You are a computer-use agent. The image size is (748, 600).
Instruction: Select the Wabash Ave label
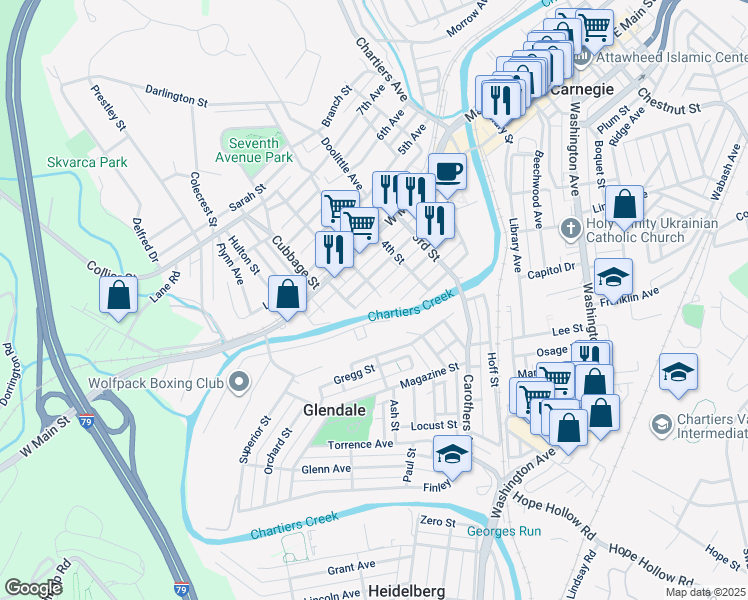click(726, 173)
